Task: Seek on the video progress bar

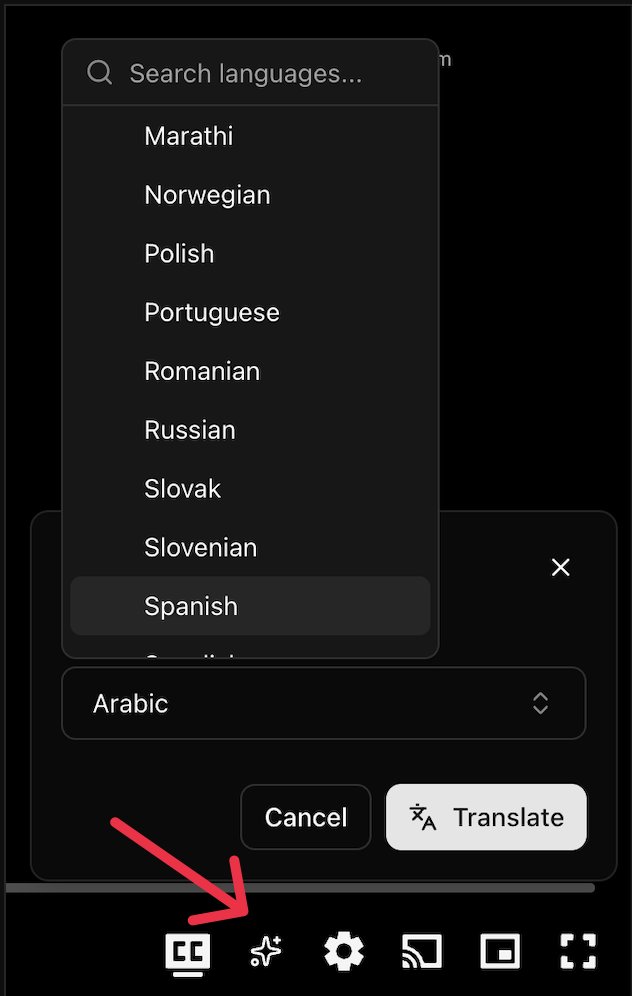Action: [300, 887]
